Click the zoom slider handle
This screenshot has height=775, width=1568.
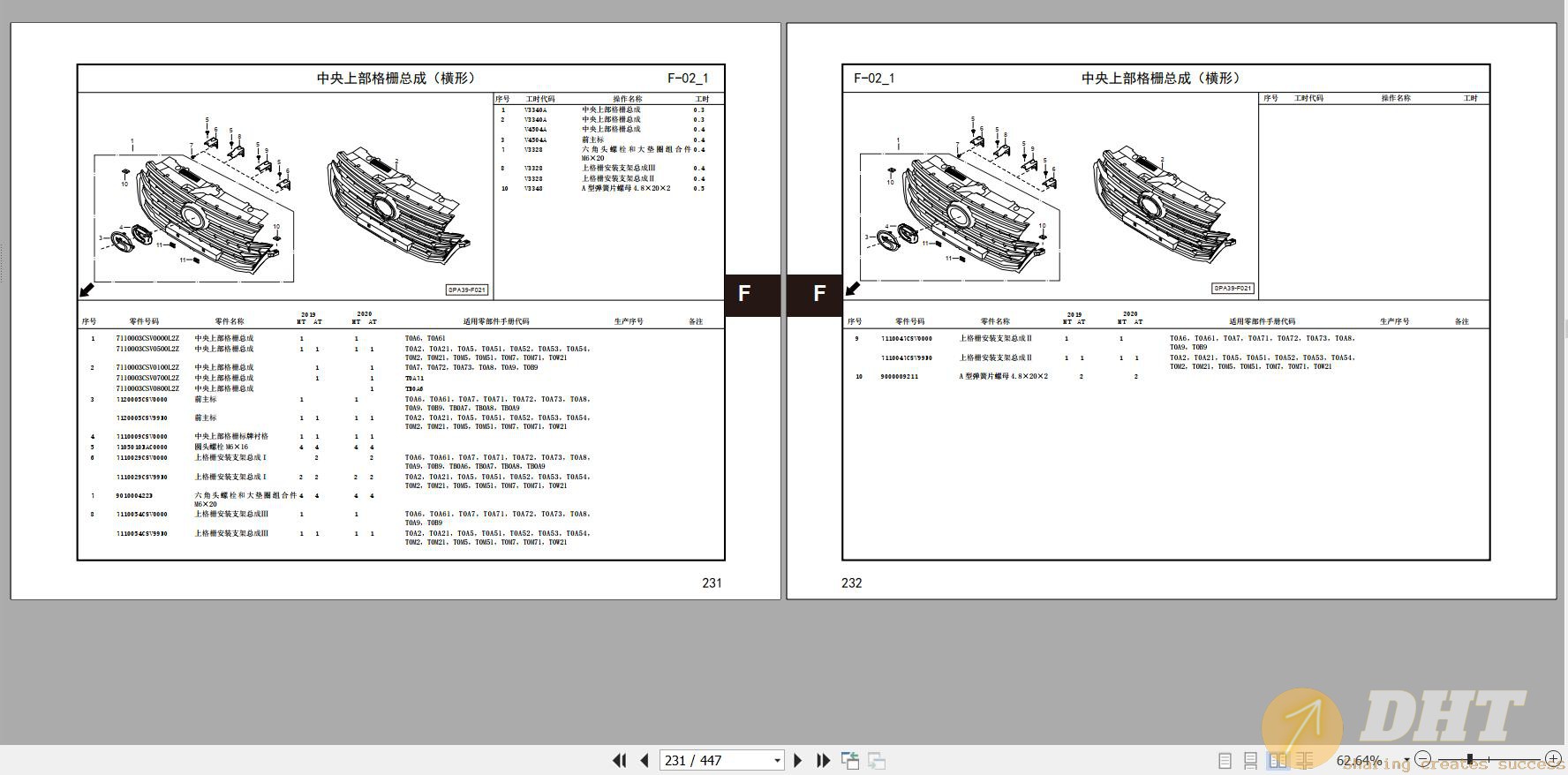pyautogui.click(x=1470, y=759)
